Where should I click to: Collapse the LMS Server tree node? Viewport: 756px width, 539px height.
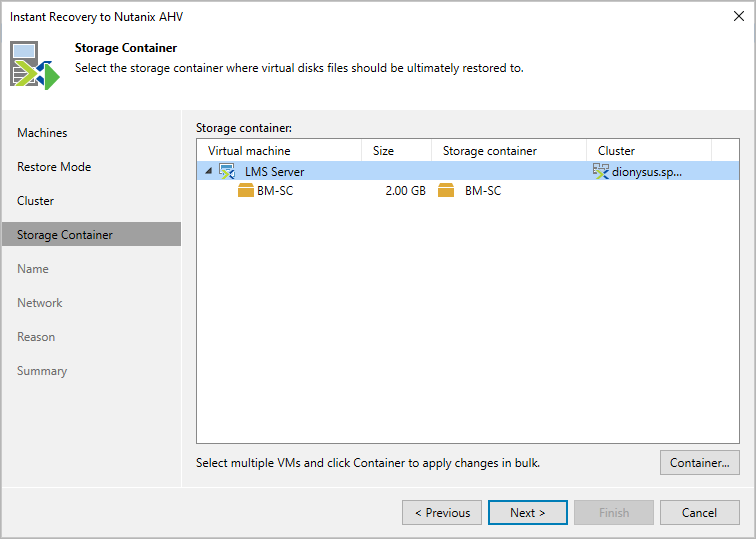(209, 172)
